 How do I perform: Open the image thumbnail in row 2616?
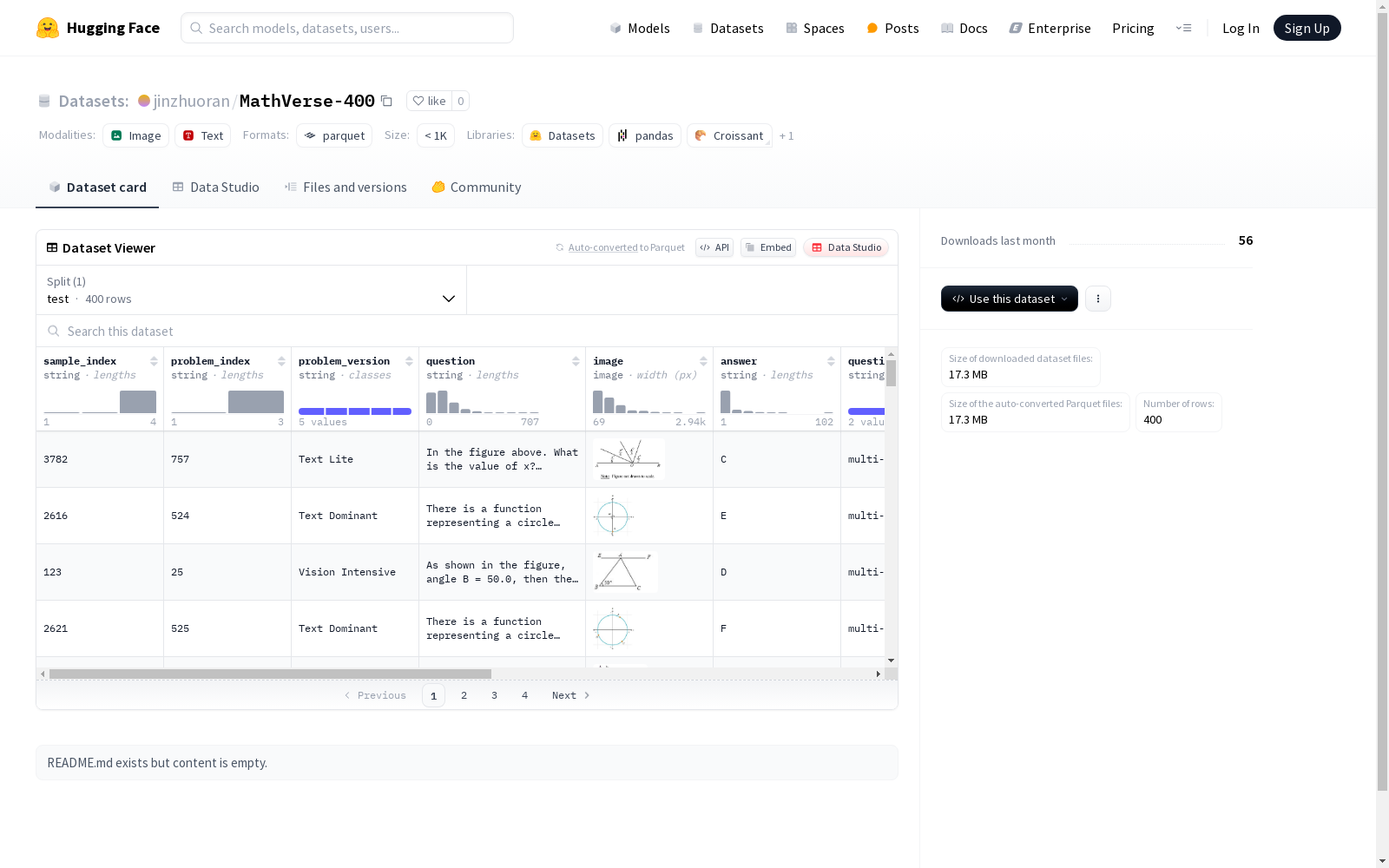point(613,516)
